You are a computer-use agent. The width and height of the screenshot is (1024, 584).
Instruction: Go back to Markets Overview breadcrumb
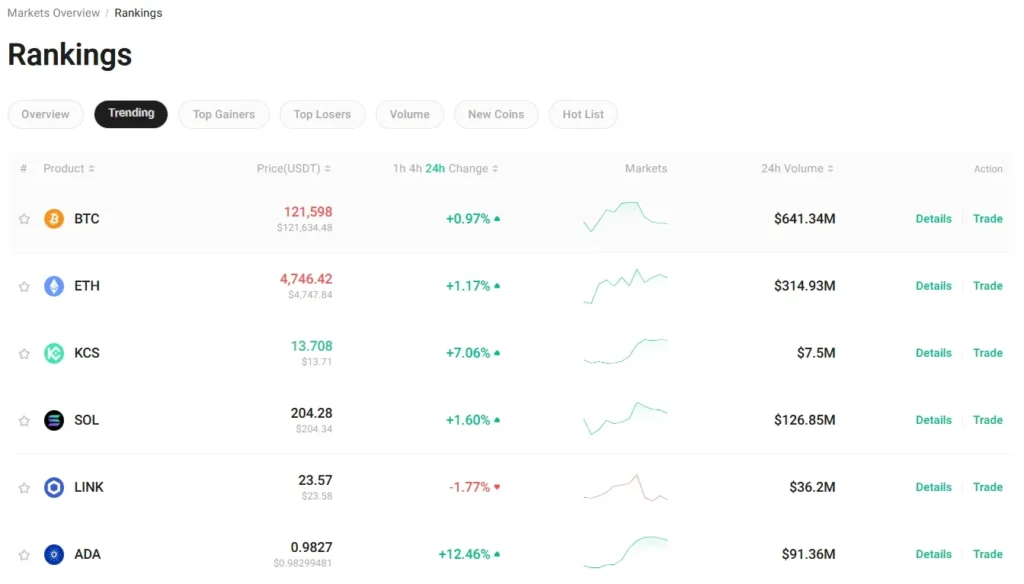[x=53, y=12]
